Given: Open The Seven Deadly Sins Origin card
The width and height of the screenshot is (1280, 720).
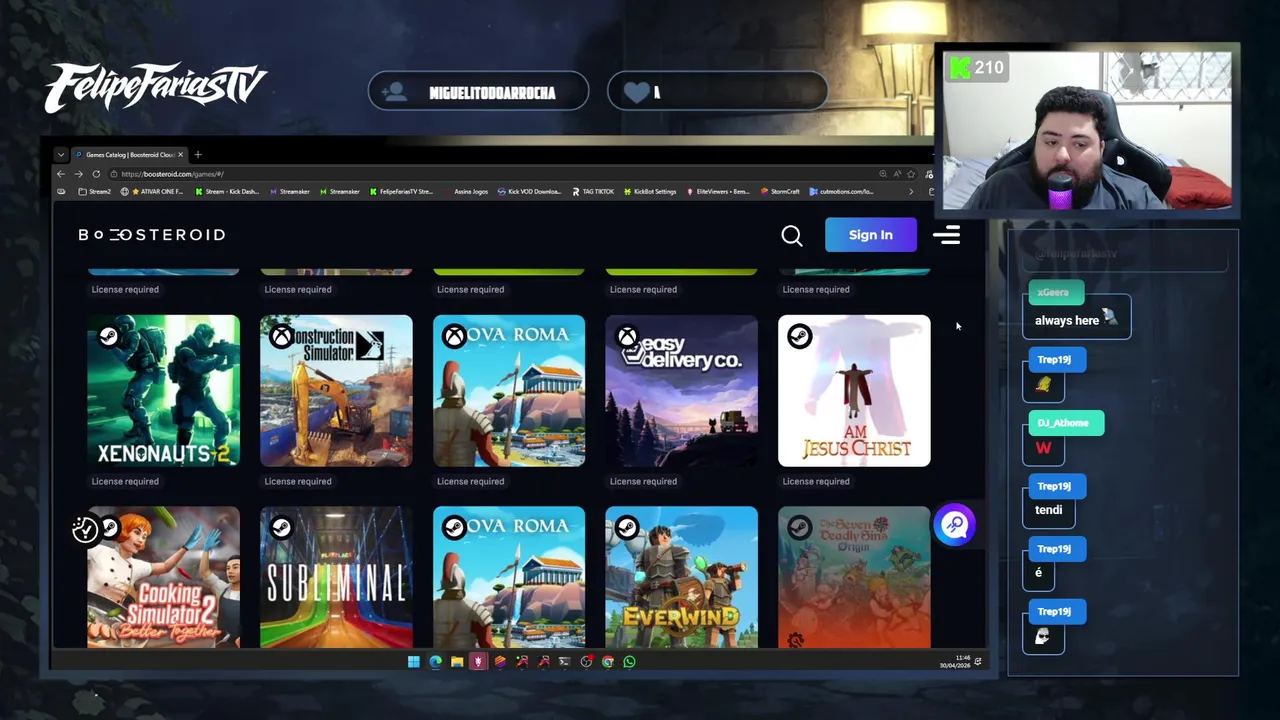Looking at the screenshot, I should (x=854, y=577).
